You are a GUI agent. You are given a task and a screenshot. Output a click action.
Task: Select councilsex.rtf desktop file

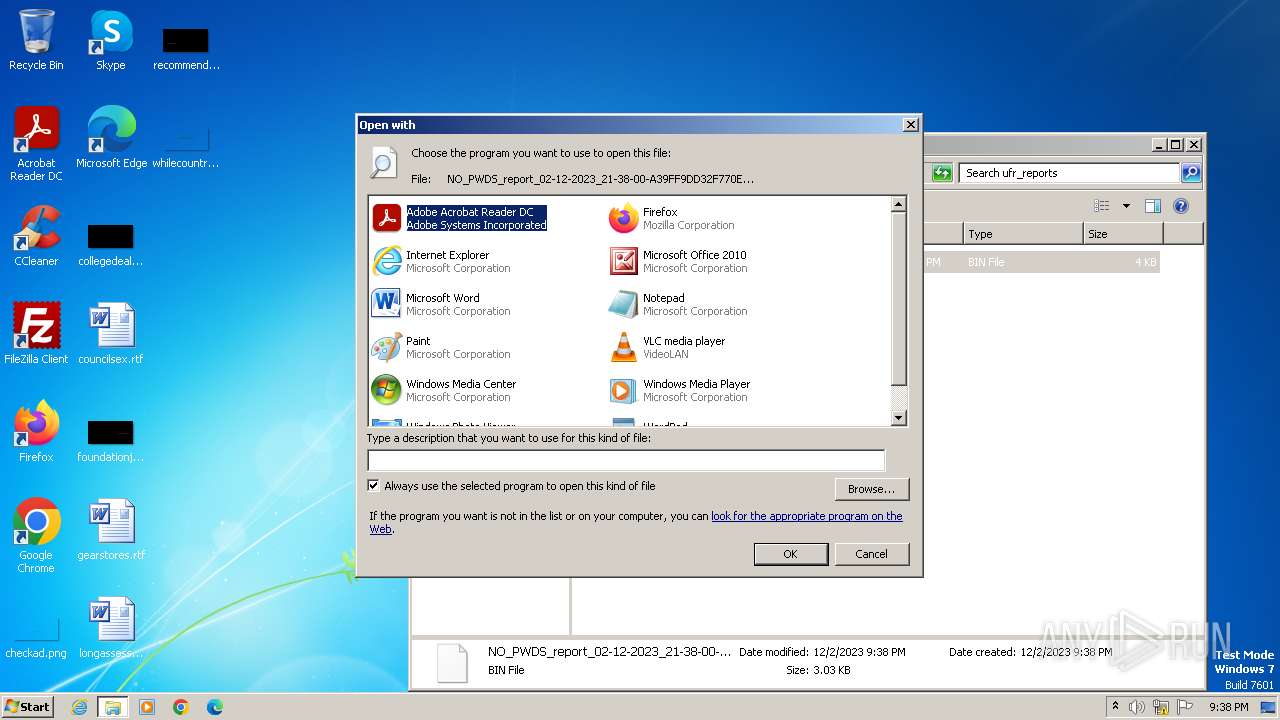tap(111, 334)
